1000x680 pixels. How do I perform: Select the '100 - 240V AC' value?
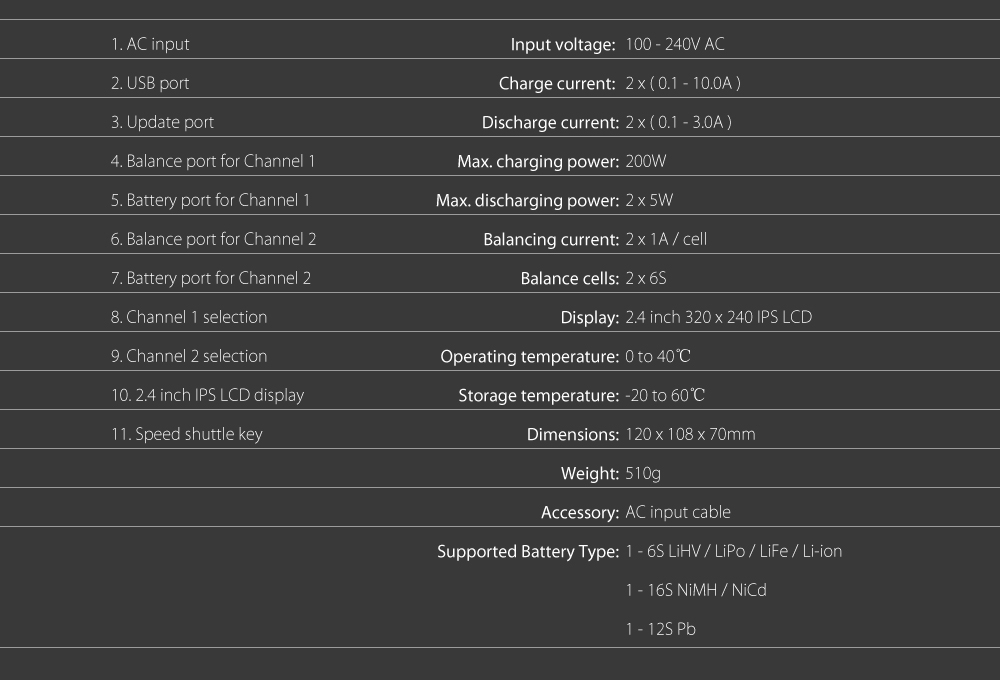click(x=675, y=44)
